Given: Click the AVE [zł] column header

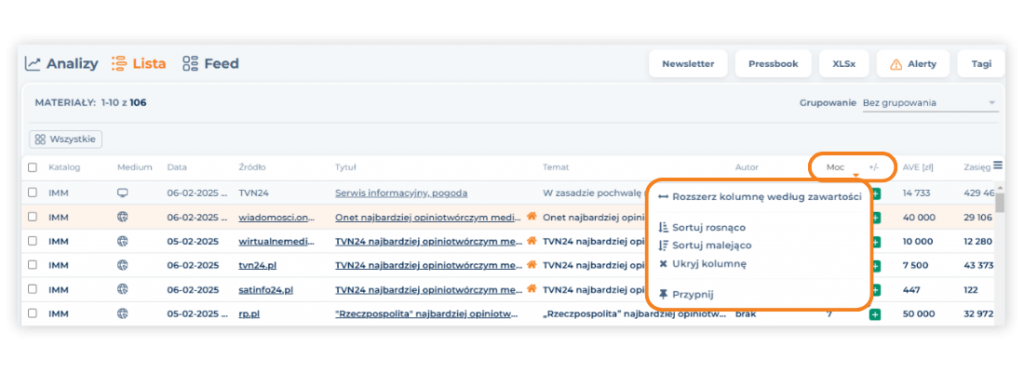Looking at the screenshot, I should (x=918, y=168).
